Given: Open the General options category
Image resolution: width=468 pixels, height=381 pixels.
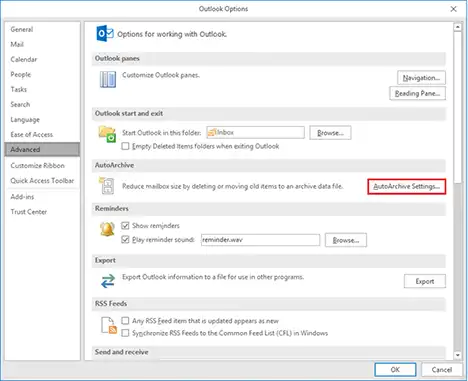Looking at the screenshot, I should [x=42, y=29].
